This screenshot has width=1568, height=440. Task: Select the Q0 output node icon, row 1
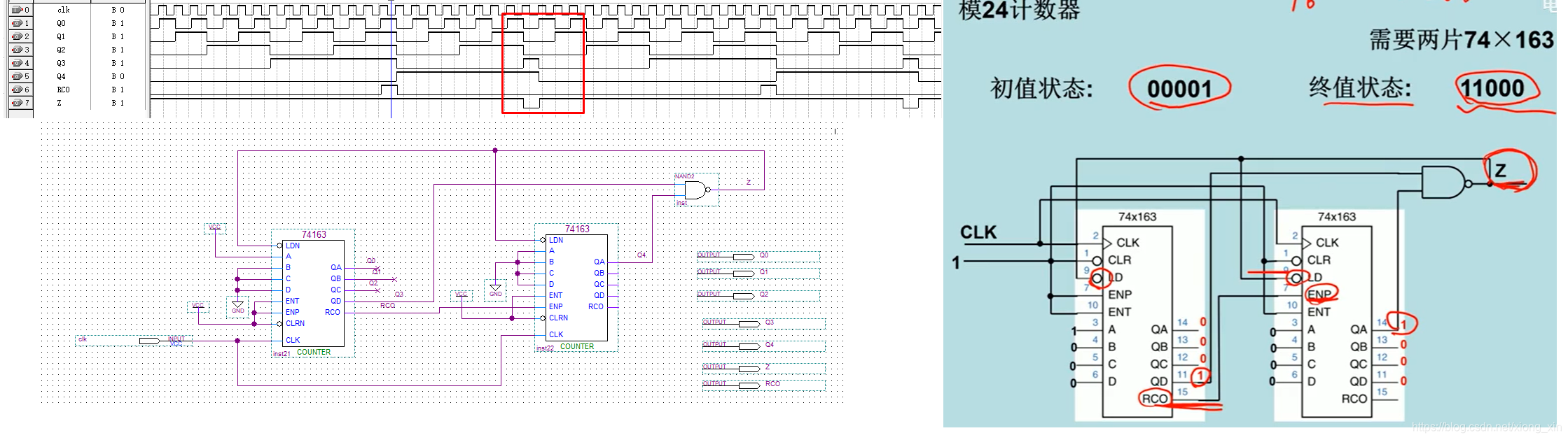pos(17,23)
